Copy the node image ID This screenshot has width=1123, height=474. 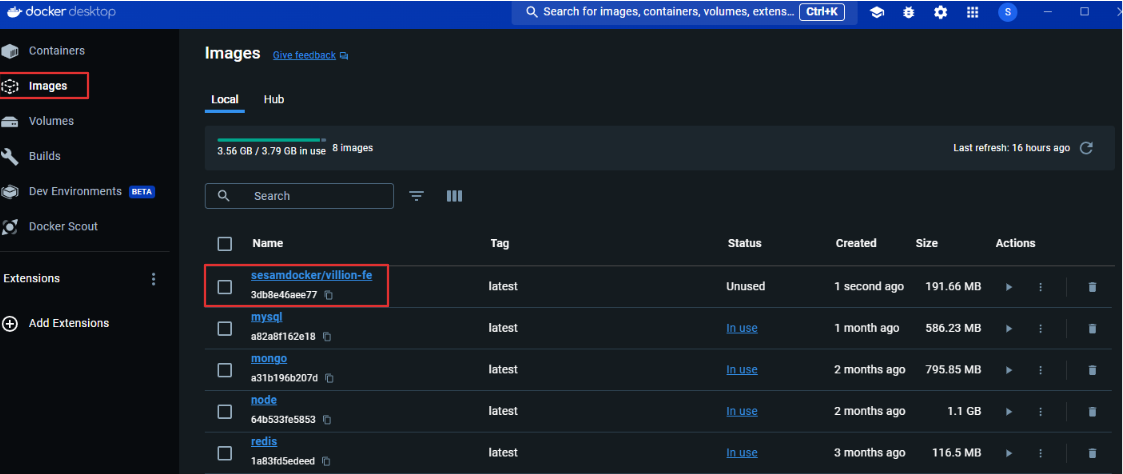click(327, 420)
